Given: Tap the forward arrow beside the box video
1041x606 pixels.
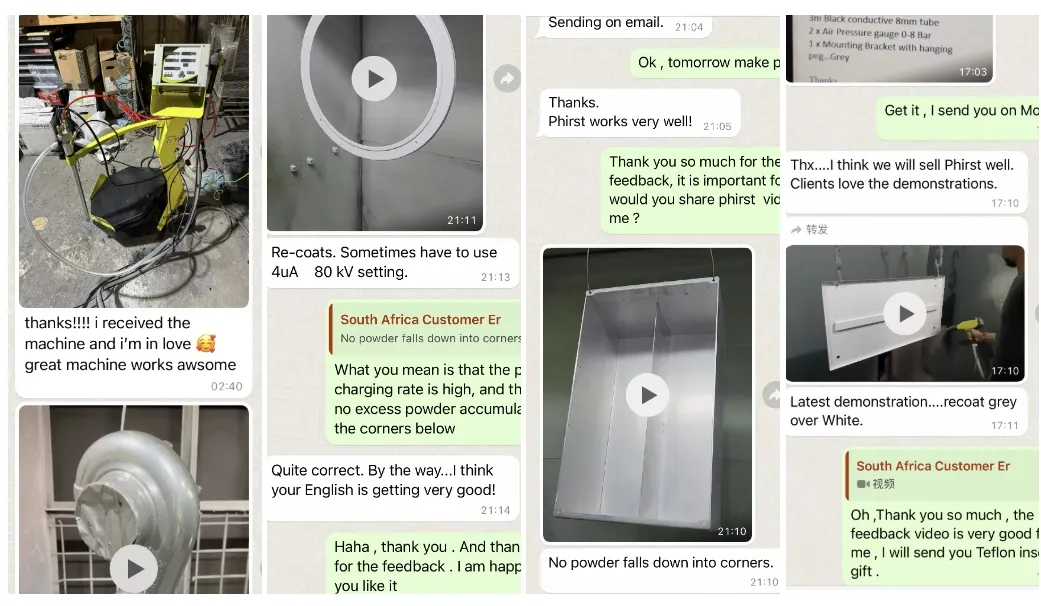Looking at the screenshot, I should click(x=773, y=395).
